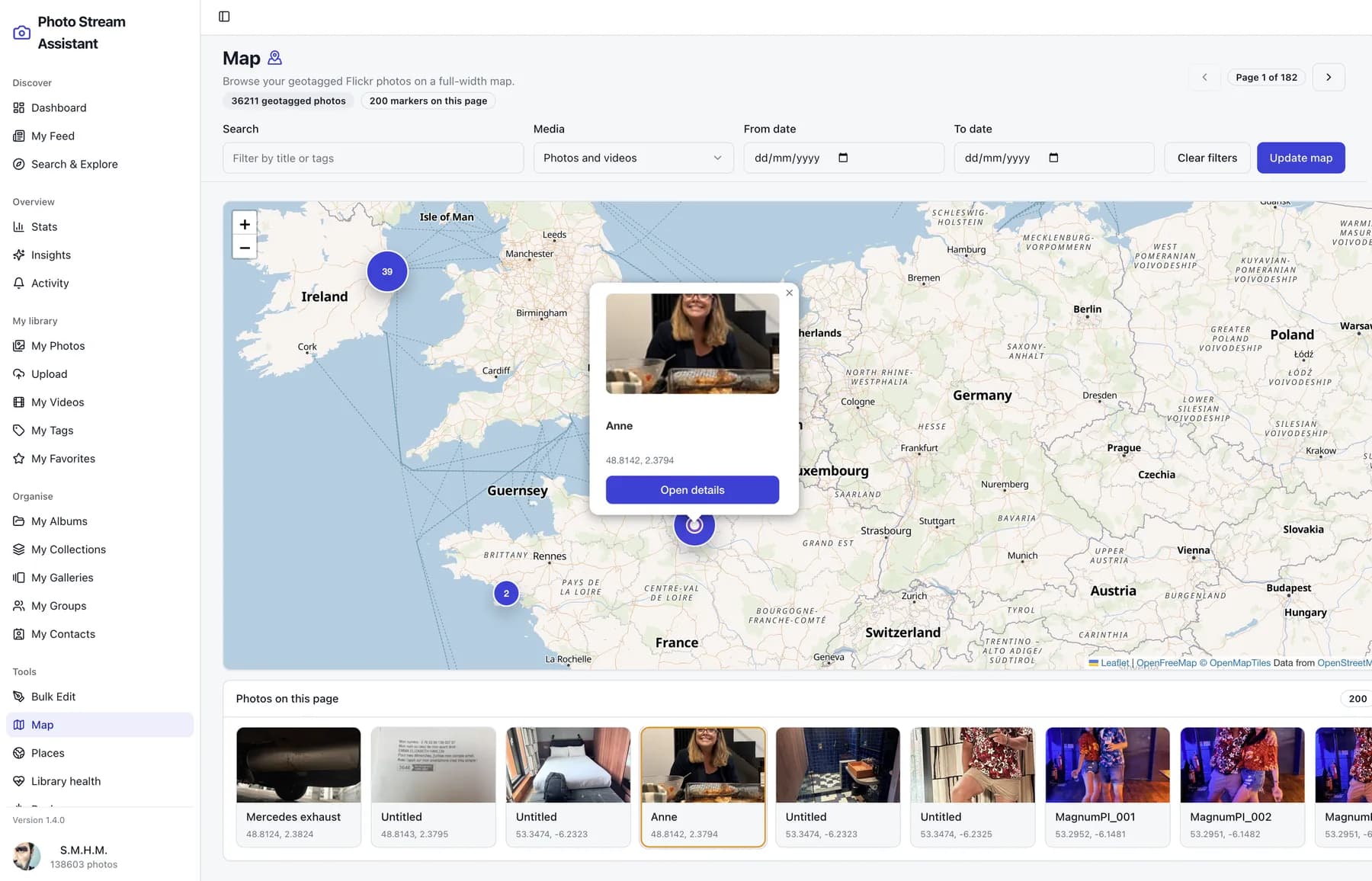Viewport: 1372px width, 881px height.
Task: Click the My Videos film icon
Action: (19, 402)
